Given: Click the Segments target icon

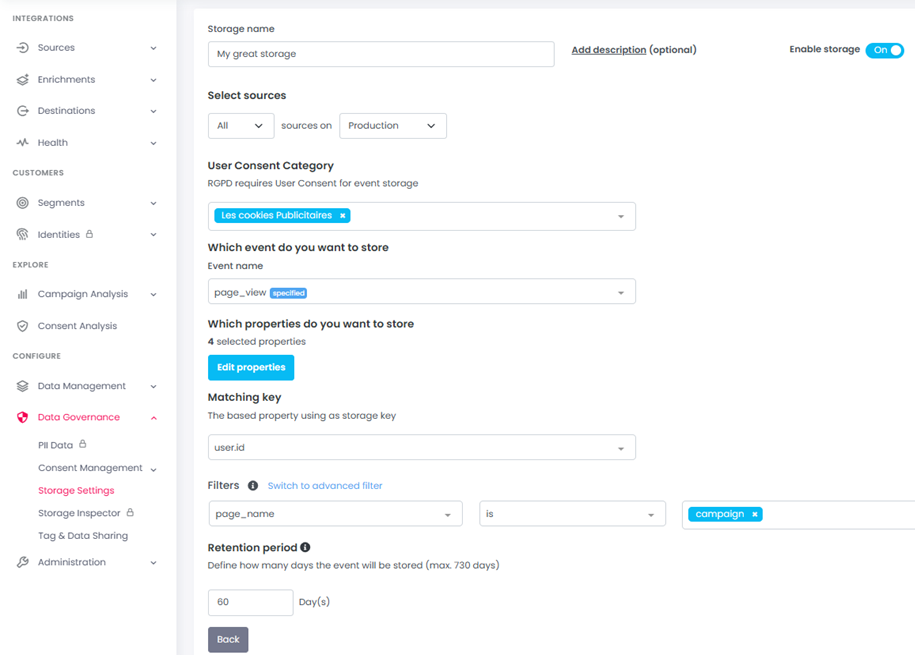Looking at the screenshot, I should tap(22, 203).
